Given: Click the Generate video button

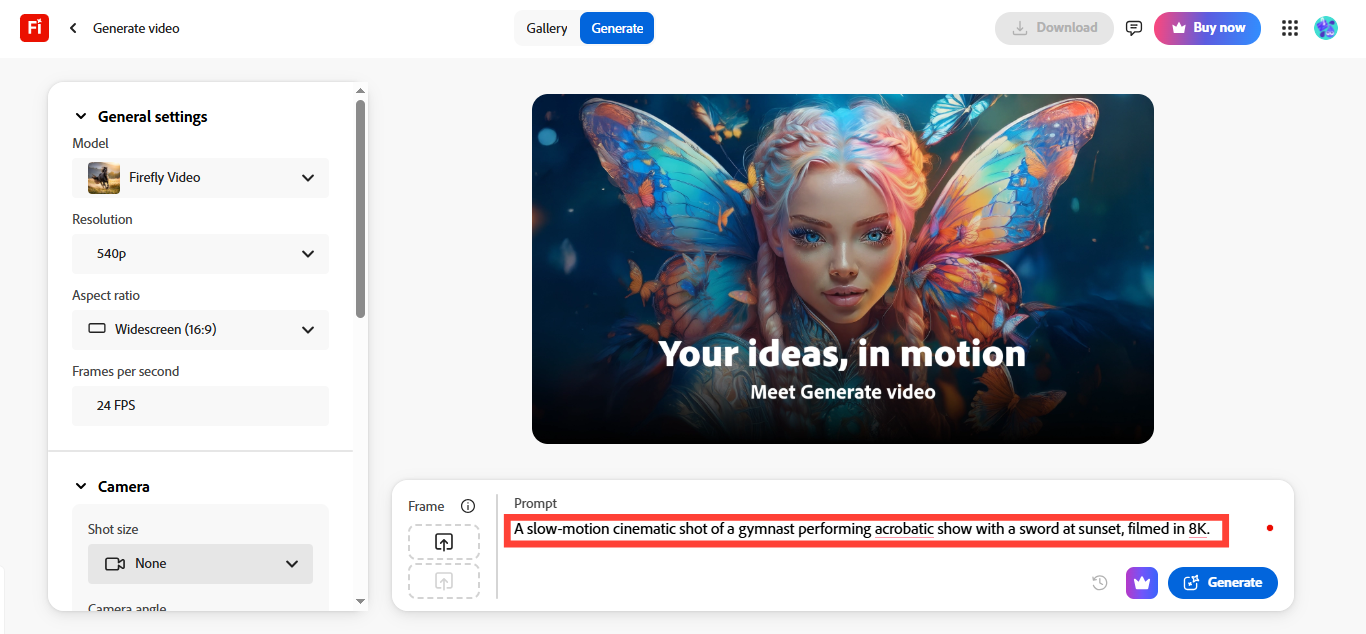Looking at the screenshot, I should 1222,582.
